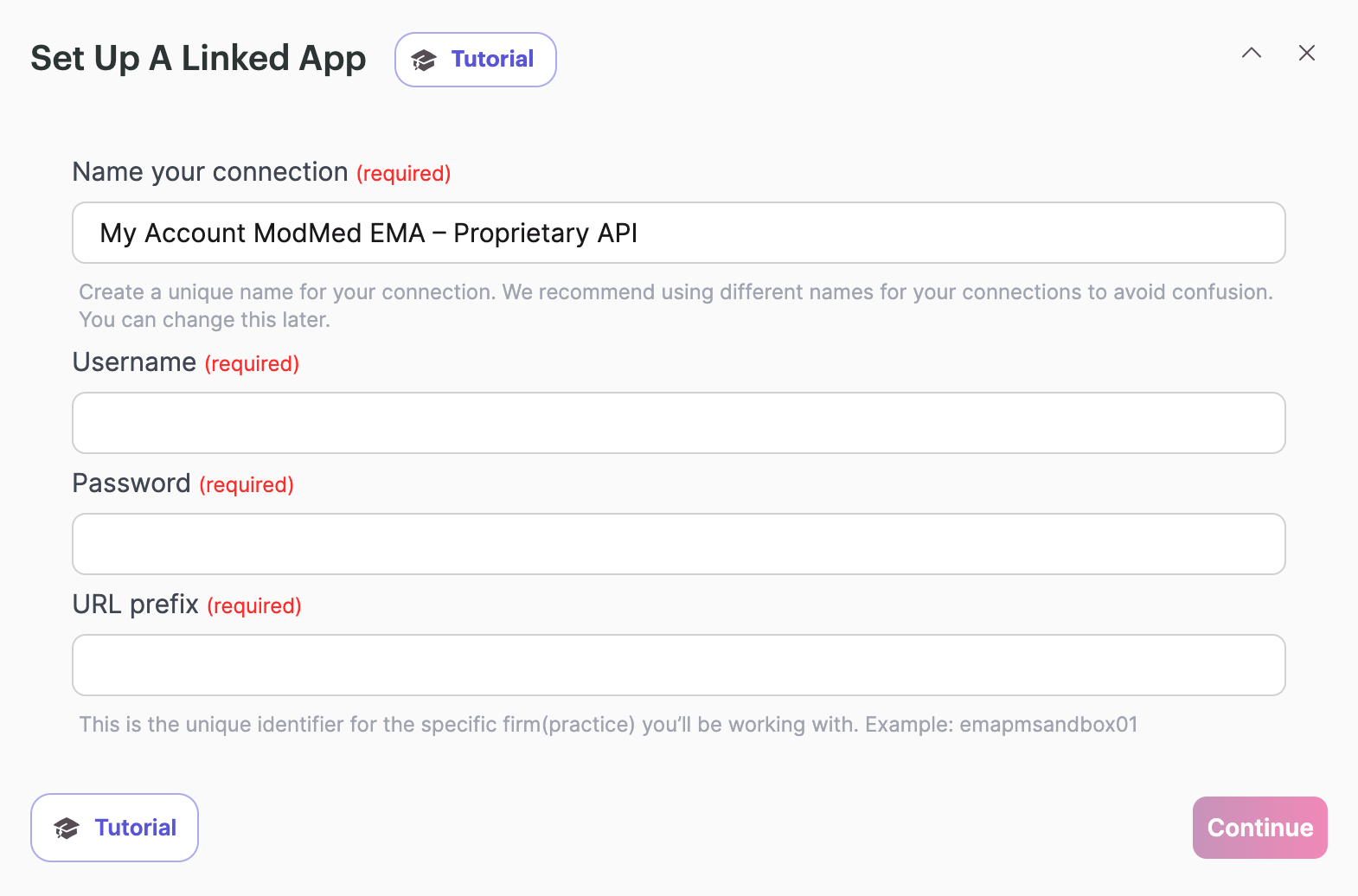Click the 'Set Up A Linked App' heading

[x=198, y=59]
